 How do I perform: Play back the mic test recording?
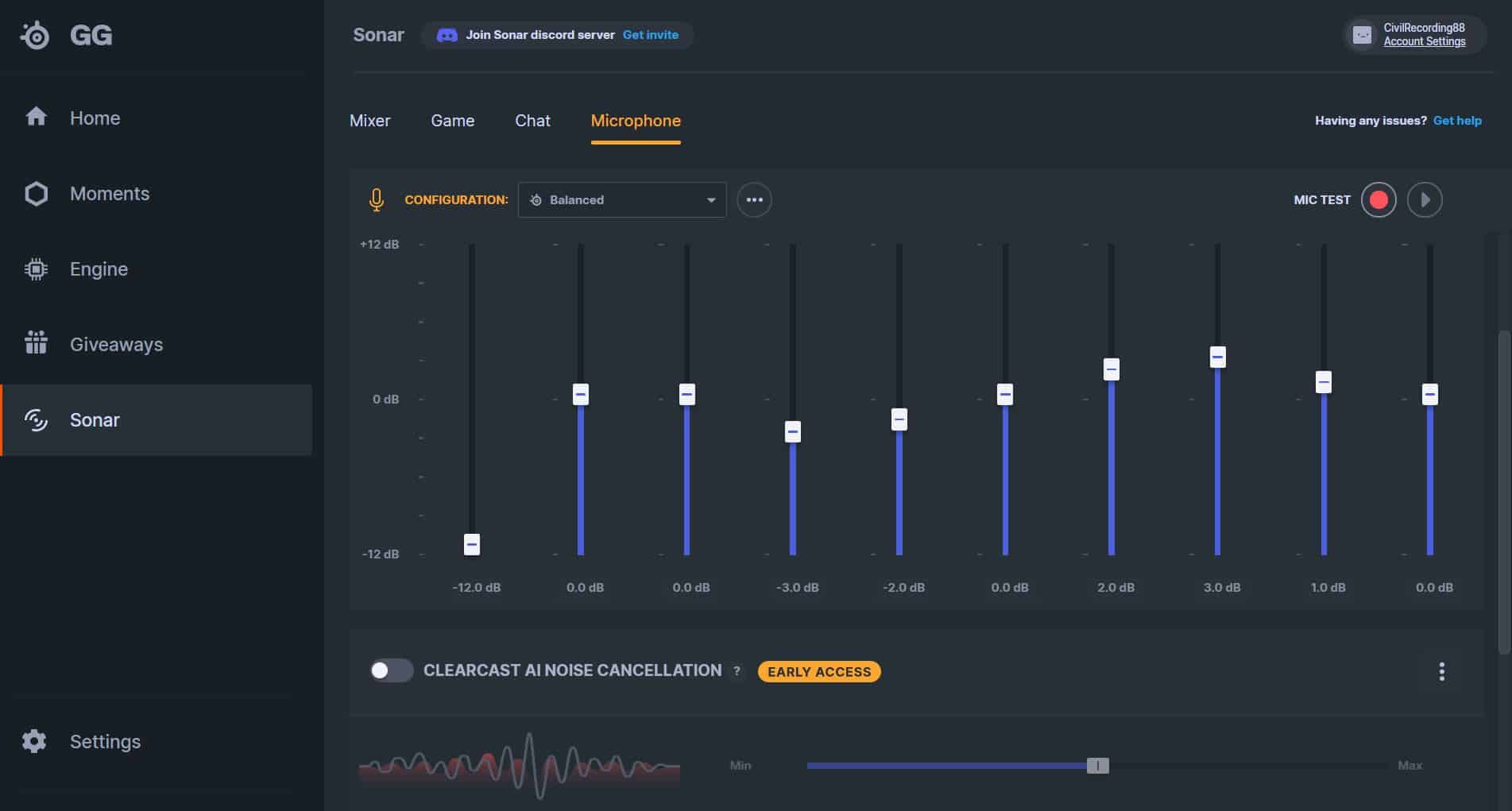pyautogui.click(x=1425, y=199)
